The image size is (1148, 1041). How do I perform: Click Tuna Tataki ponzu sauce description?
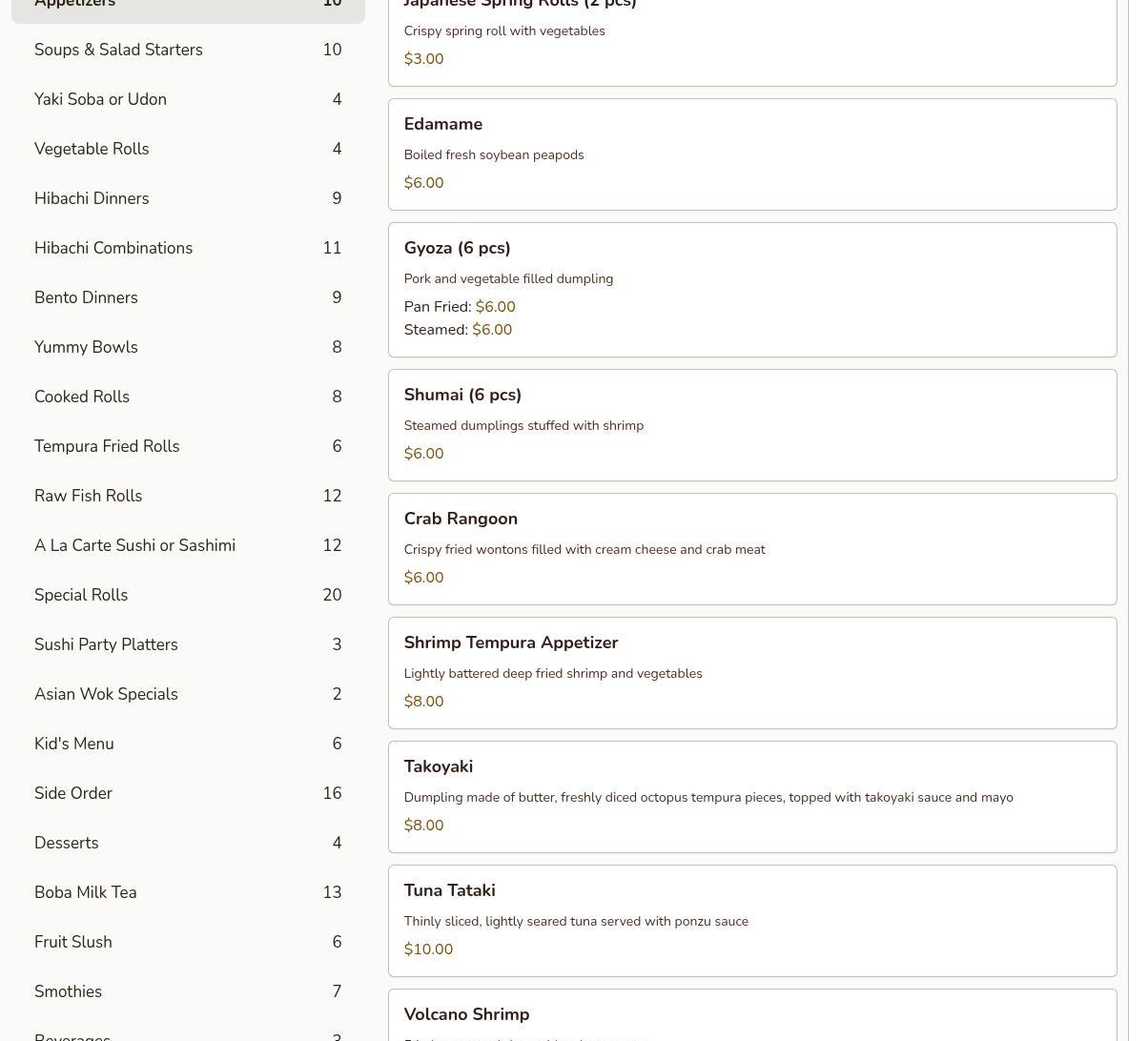[576, 921]
